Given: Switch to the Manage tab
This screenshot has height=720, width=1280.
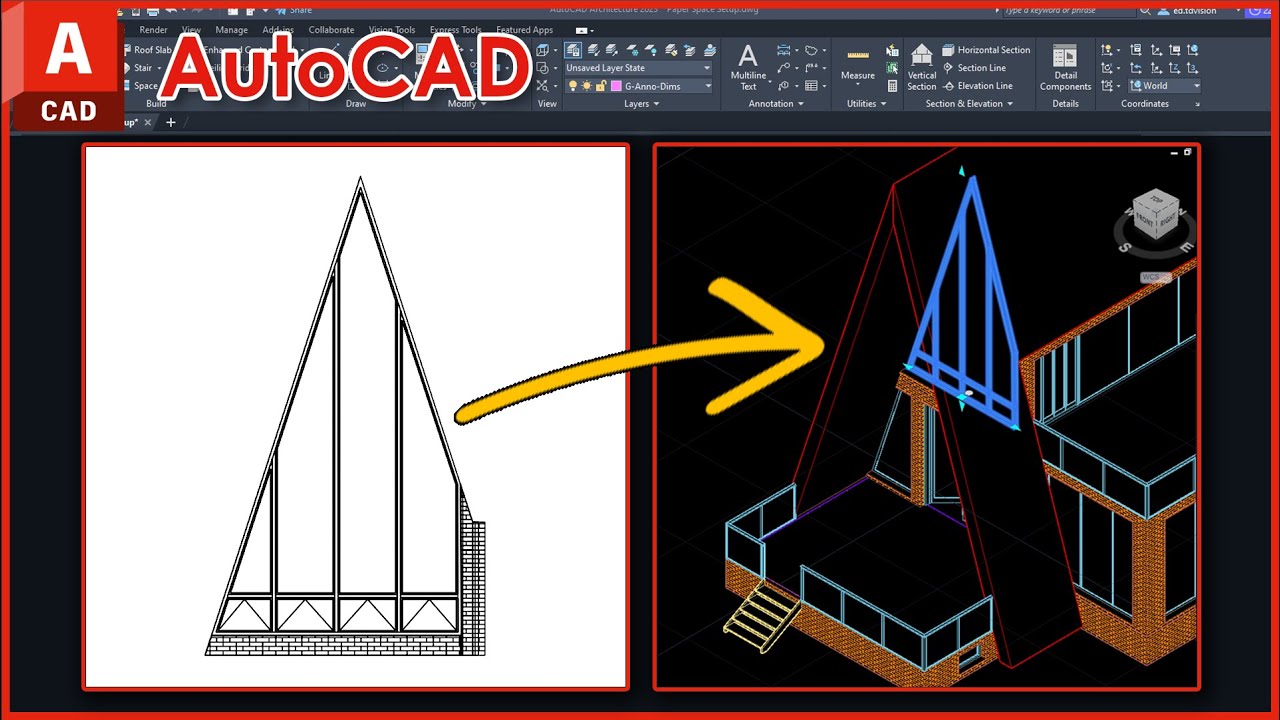Looking at the screenshot, I should pyautogui.click(x=231, y=30).
